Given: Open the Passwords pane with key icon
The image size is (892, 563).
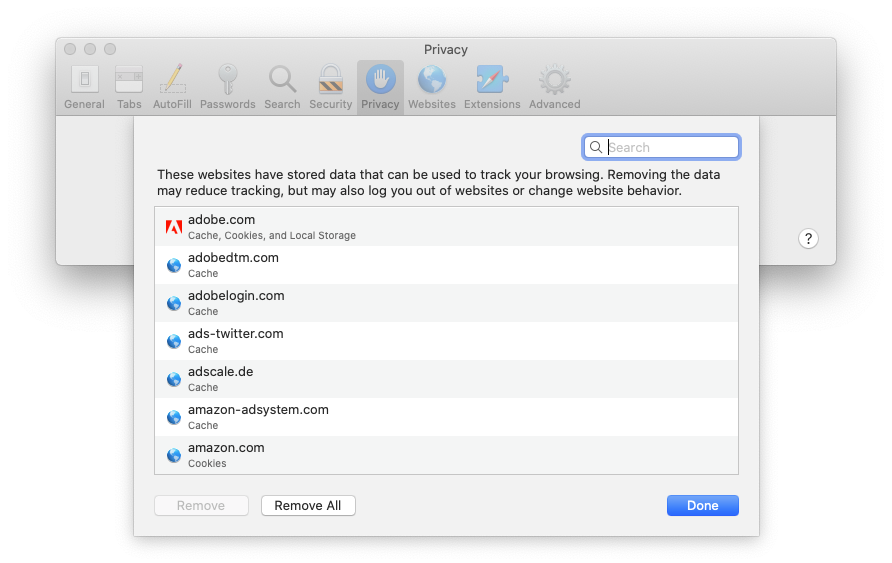Looking at the screenshot, I should 228,88.
